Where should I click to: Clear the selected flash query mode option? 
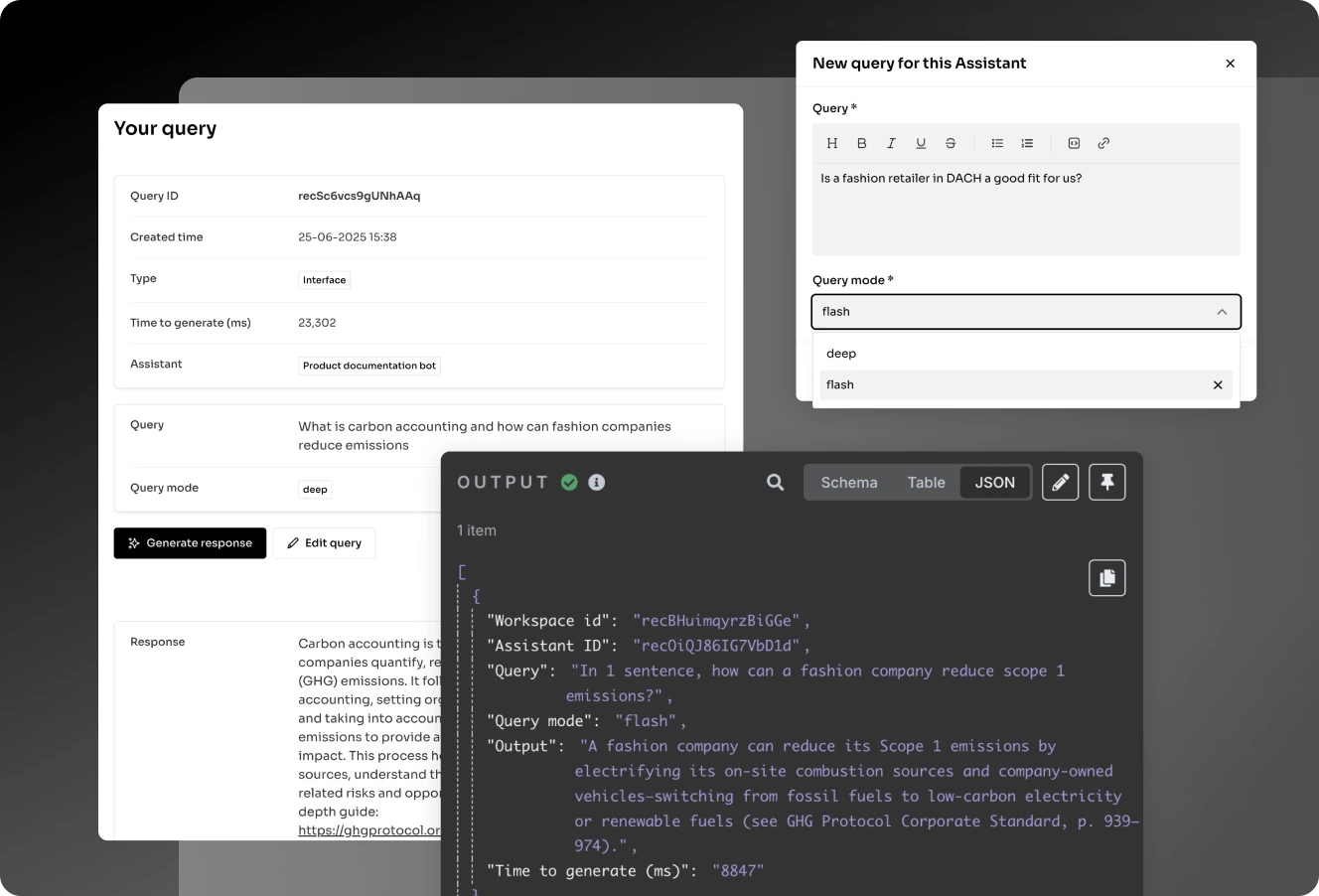coord(1217,384)
